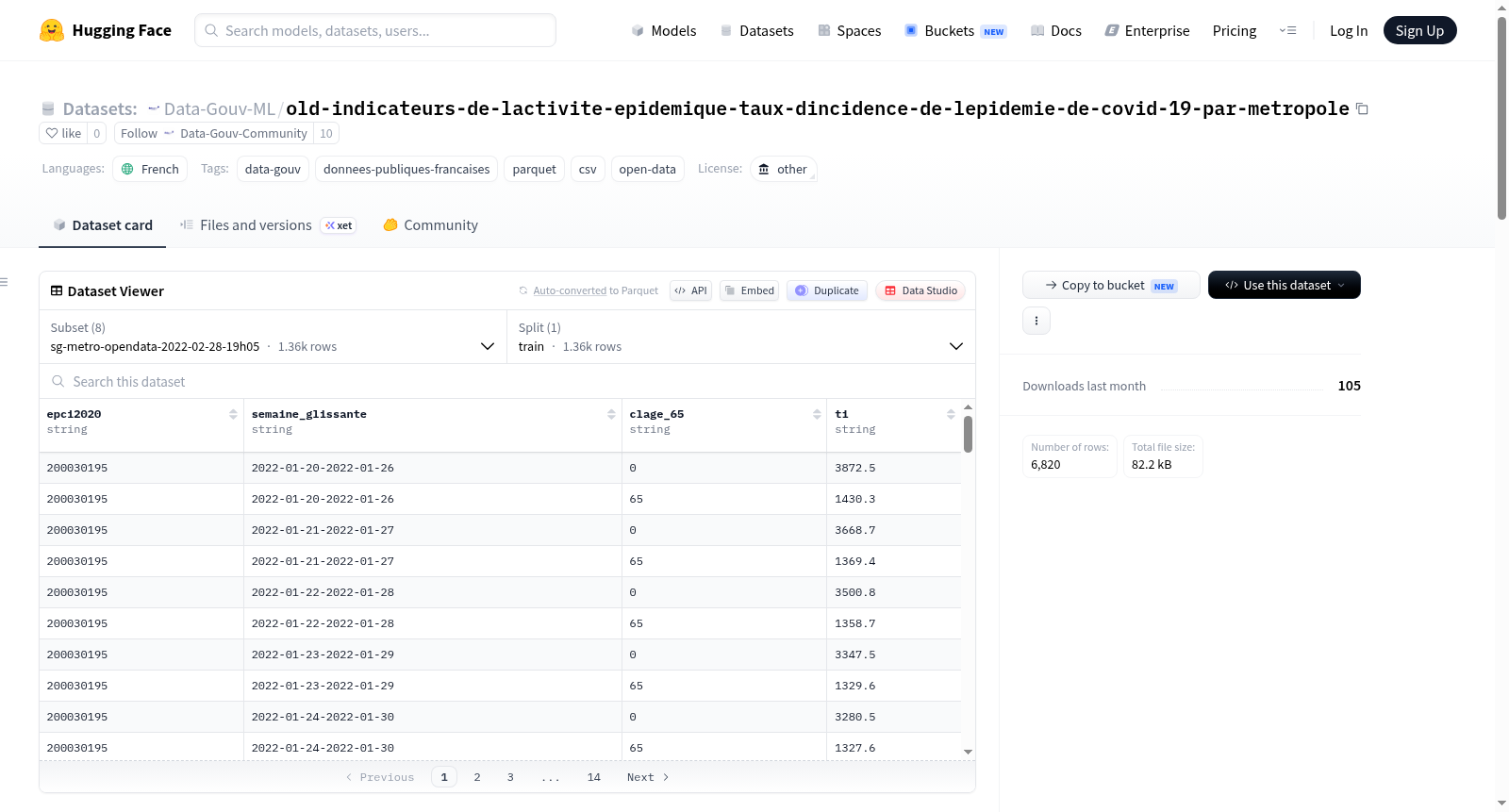Image resolution: width=1509 pixels, height=812 pixels.
Task: Open the left sidebar toggle icon
Action: click(x=4, y=282)
